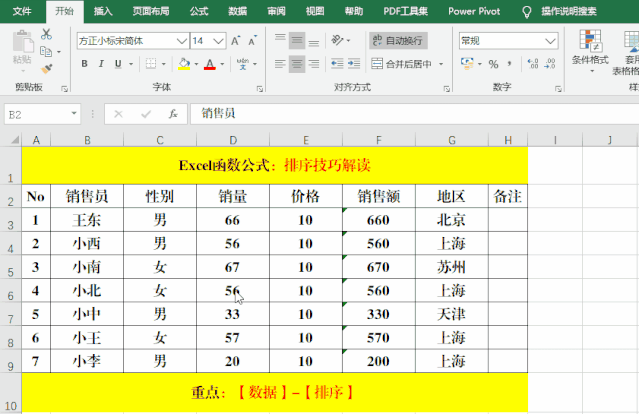Click the Percent Style icon
Image resolution: width=639 pixels, height=414 pixels.
click(494, 64)
